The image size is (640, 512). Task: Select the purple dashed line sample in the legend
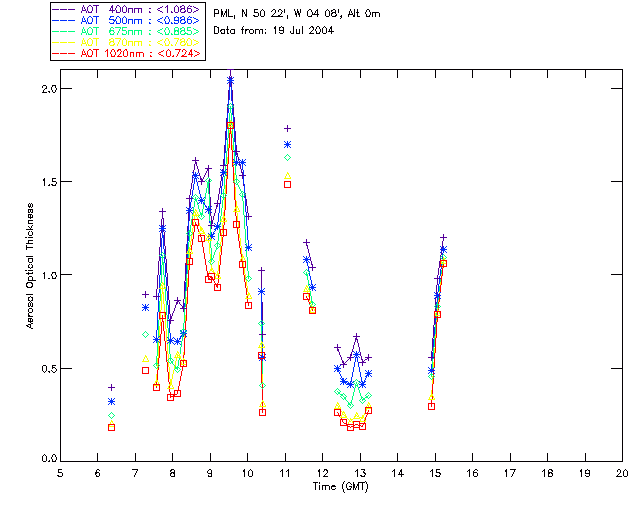(64, 9)
